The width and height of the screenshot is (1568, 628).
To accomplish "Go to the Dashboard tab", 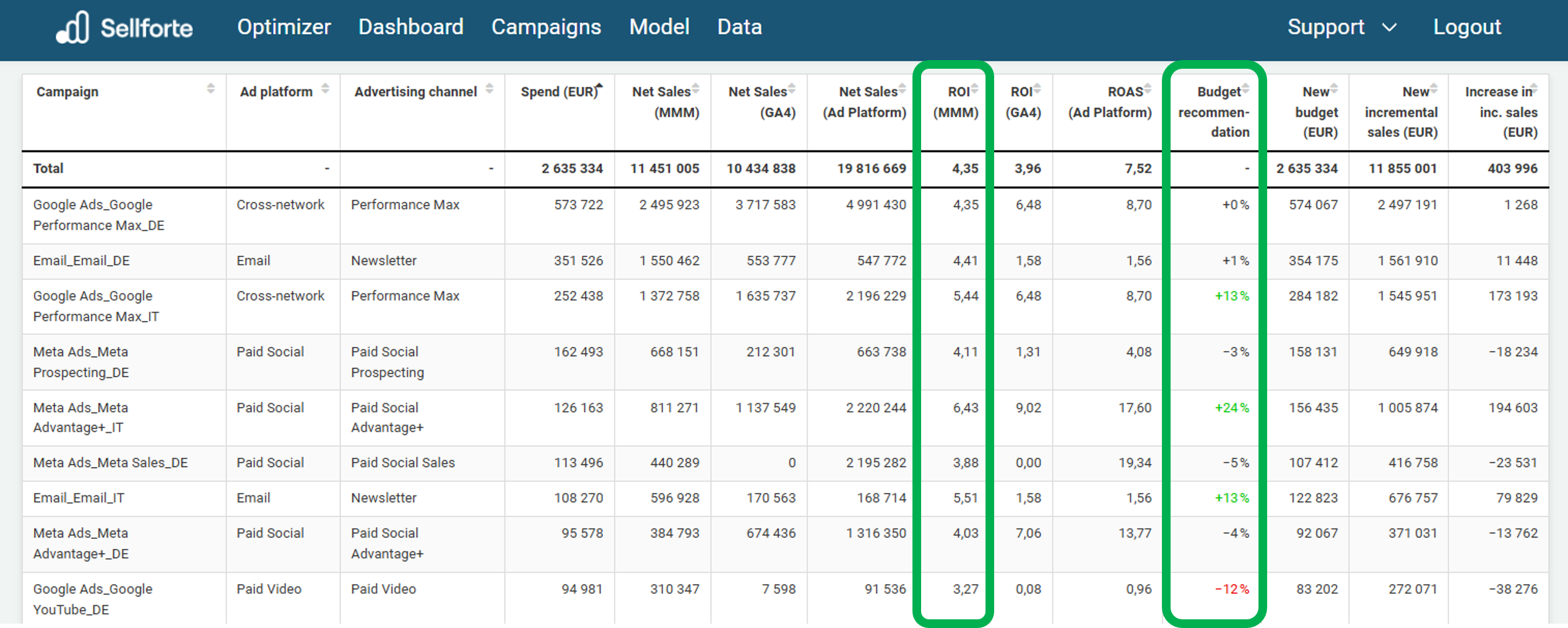I will pos(410,27).
